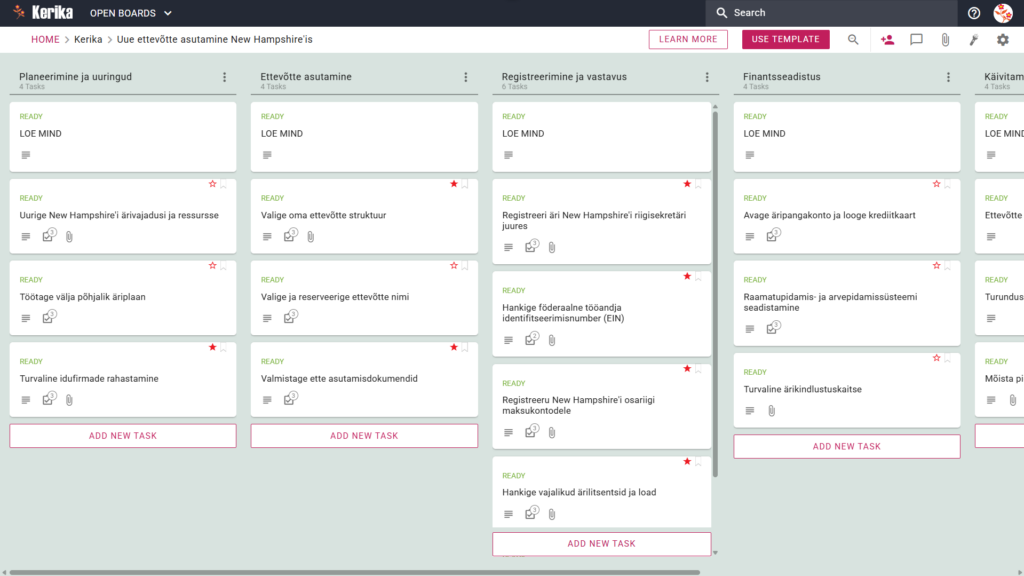Image resolution: width=1024 pixels, height=576 pixels.
Task: Toggle star on Turvaline ärikindlustuskaitse card
Action: click(x=936, y=358)
